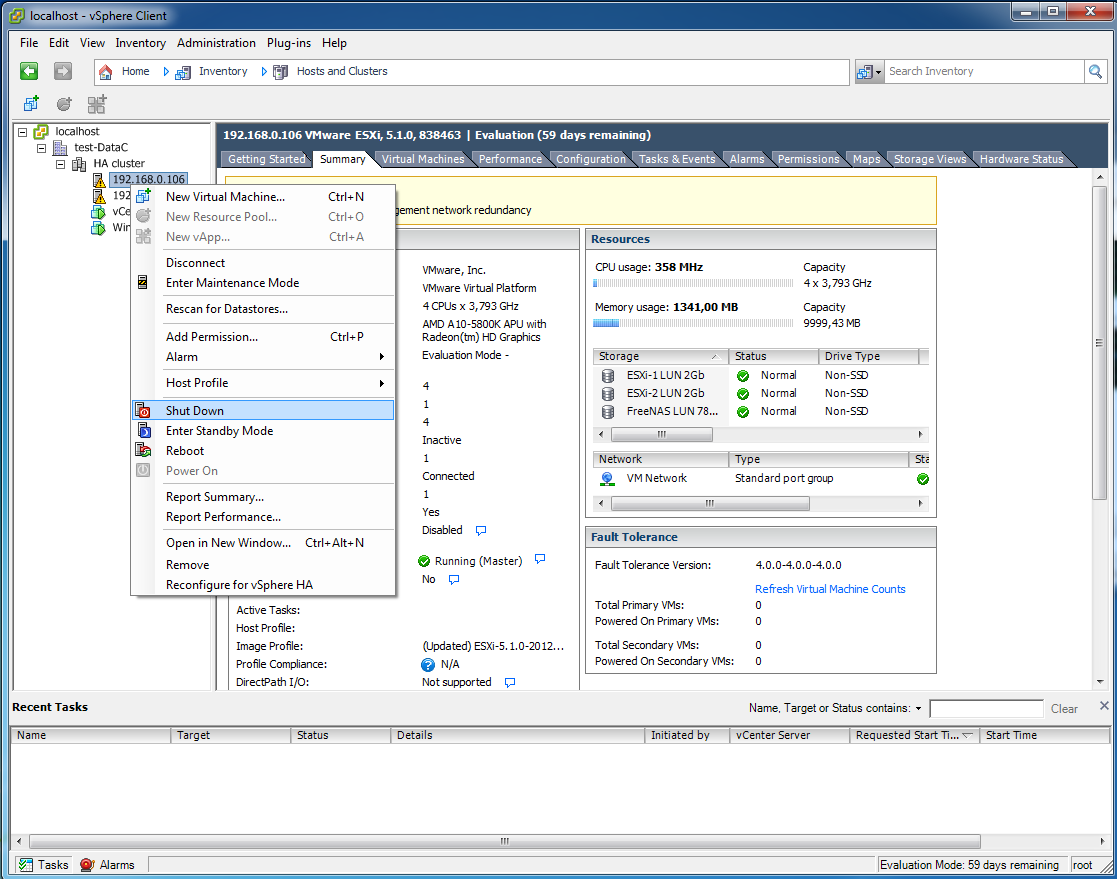Close the Recent Tasks panel
1117x879 pixels.
(x=1103, y=706)
